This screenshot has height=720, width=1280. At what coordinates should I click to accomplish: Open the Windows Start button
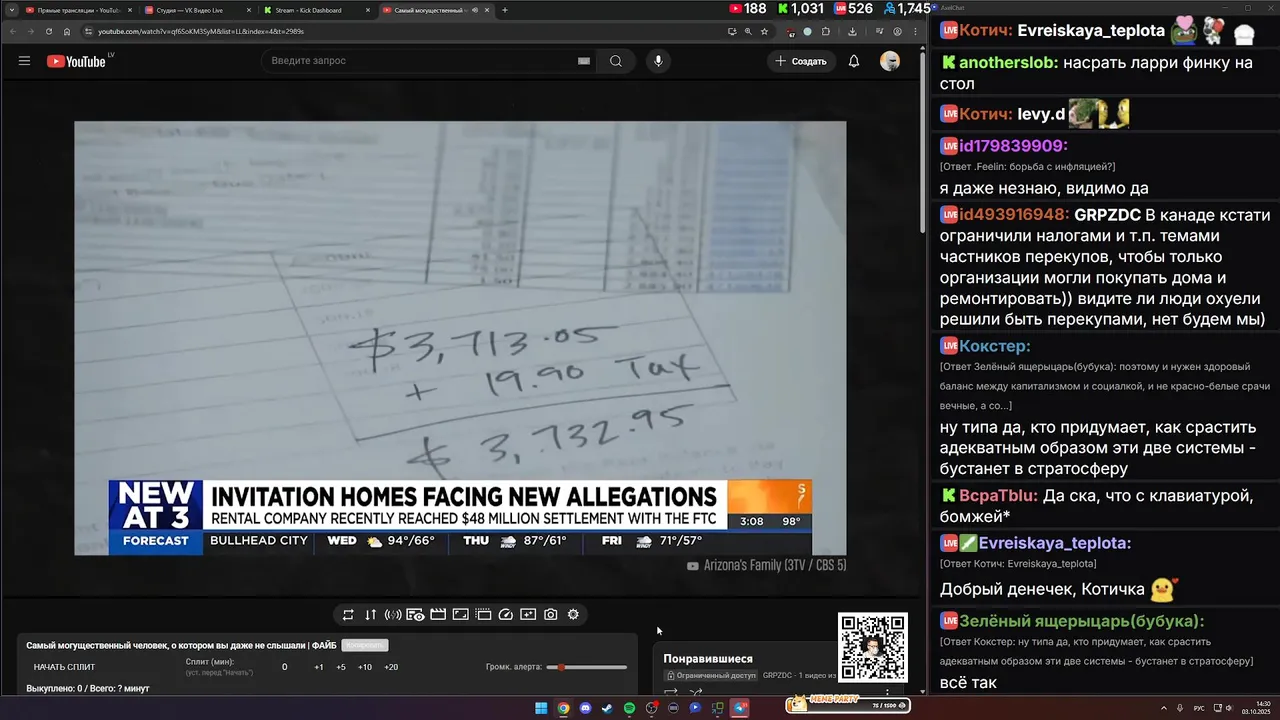click(x=541, y=708)
